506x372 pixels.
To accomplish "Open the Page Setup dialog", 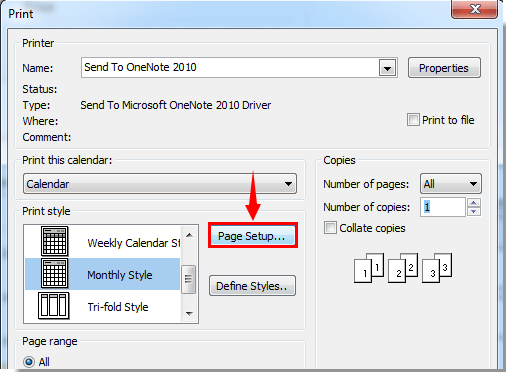I will (253, 236).
